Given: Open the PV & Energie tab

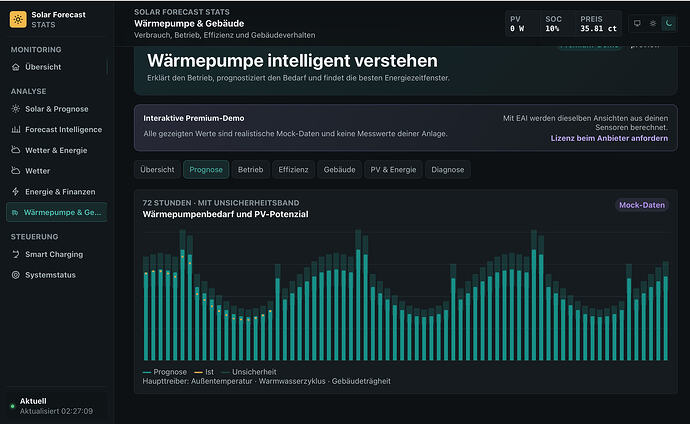Looking at the screenshot, I should click(x=393, y=169).
